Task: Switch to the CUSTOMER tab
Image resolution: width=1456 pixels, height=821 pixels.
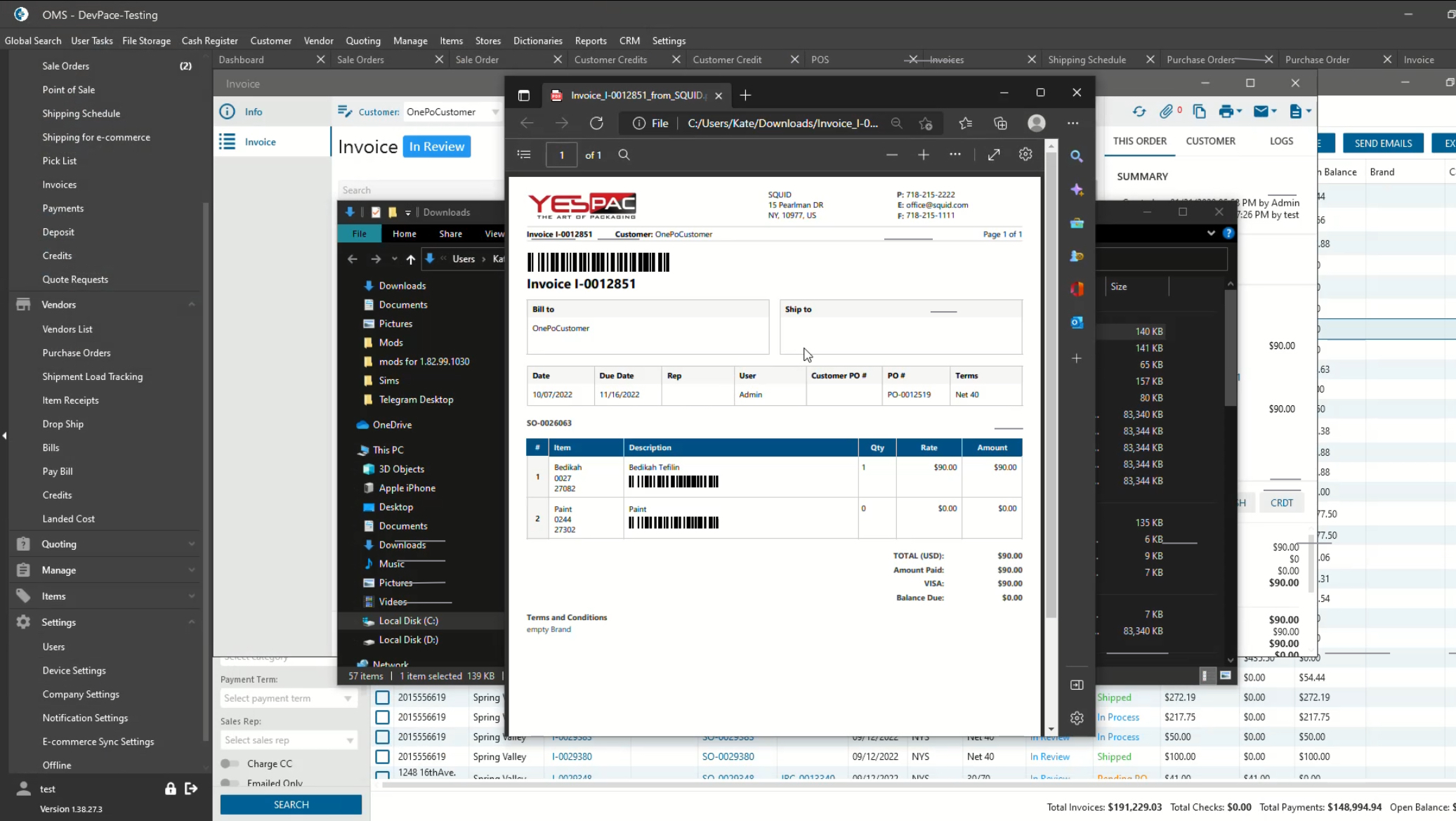Action: (1209, 141)
